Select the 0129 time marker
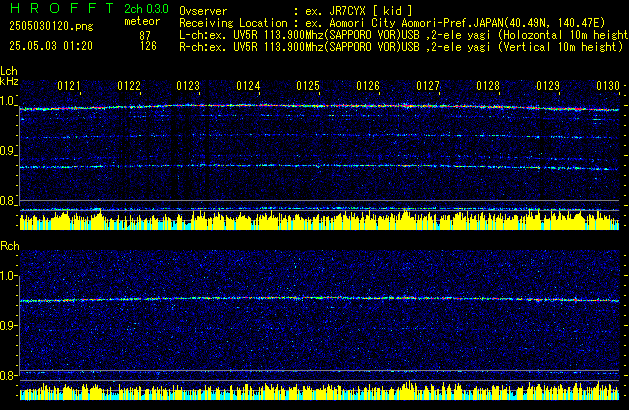 click(x=548, y=86)
